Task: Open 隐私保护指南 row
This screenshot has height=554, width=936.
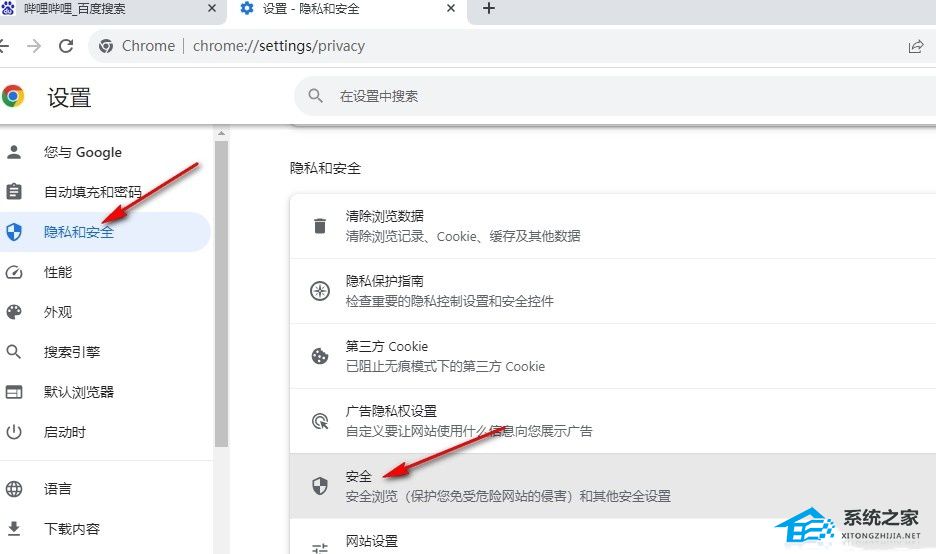Action: tap(613, 291)
